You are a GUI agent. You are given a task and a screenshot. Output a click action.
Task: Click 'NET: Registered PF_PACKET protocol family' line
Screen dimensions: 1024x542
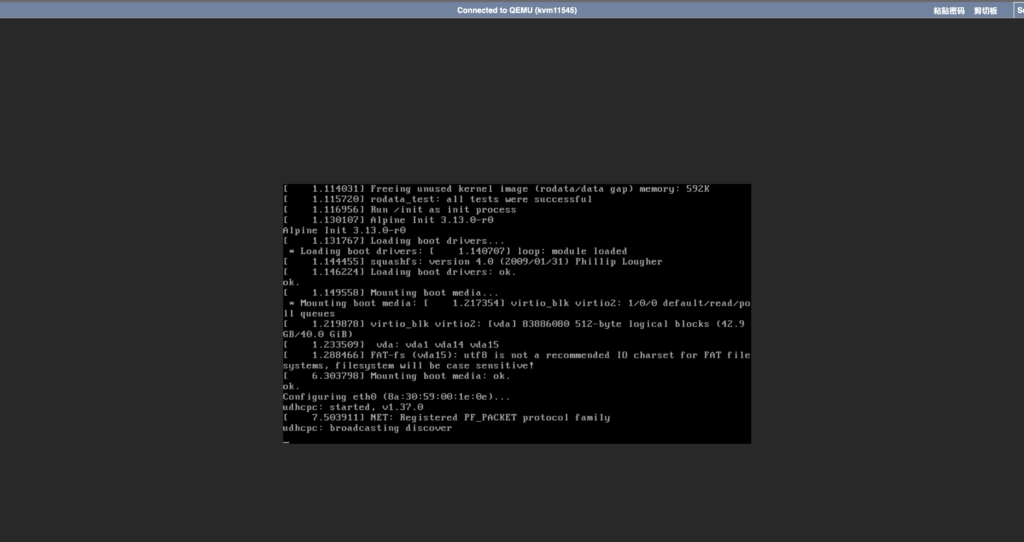point(490,417)
